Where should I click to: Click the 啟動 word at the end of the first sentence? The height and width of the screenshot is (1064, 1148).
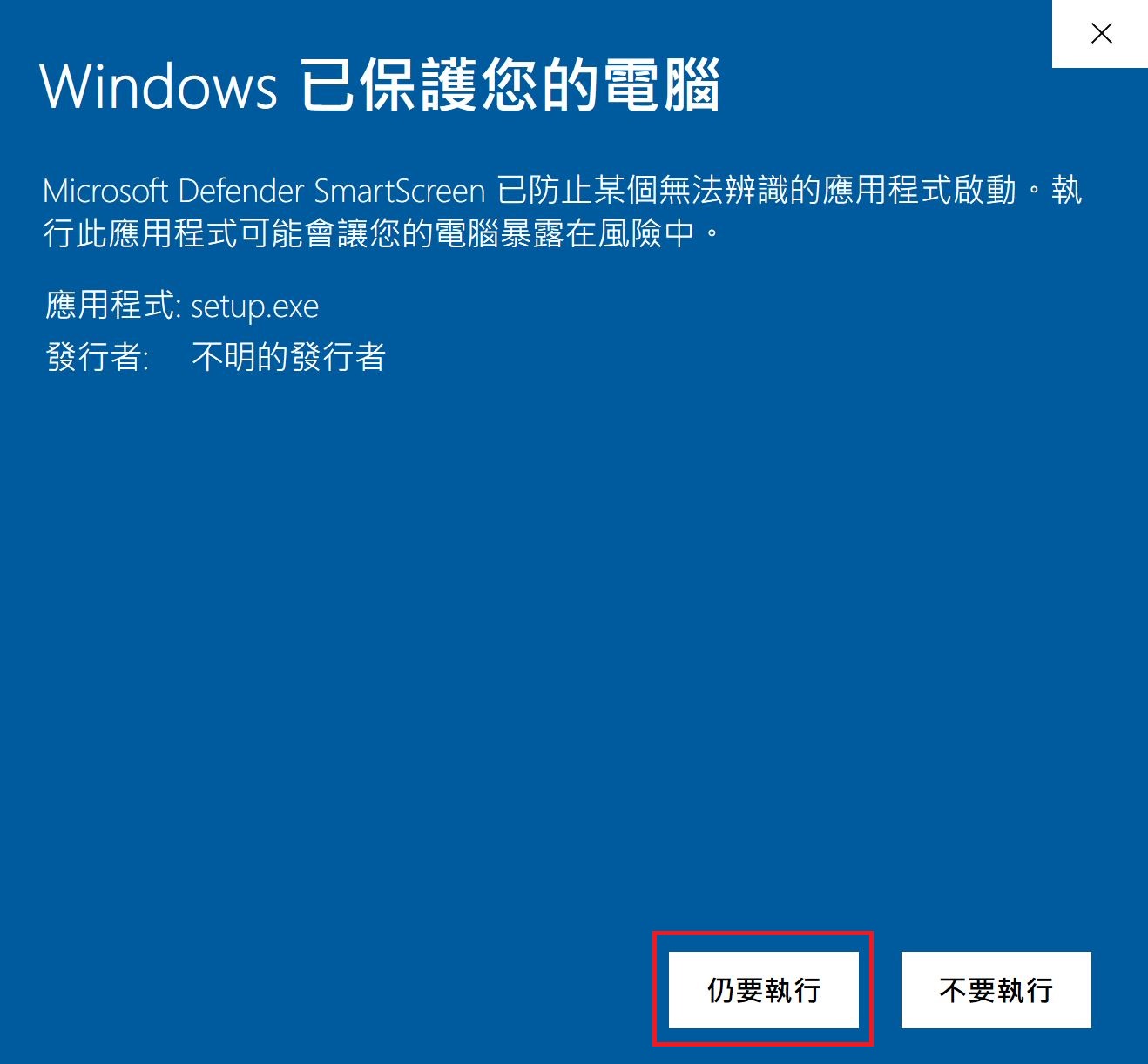coord(984,190)
